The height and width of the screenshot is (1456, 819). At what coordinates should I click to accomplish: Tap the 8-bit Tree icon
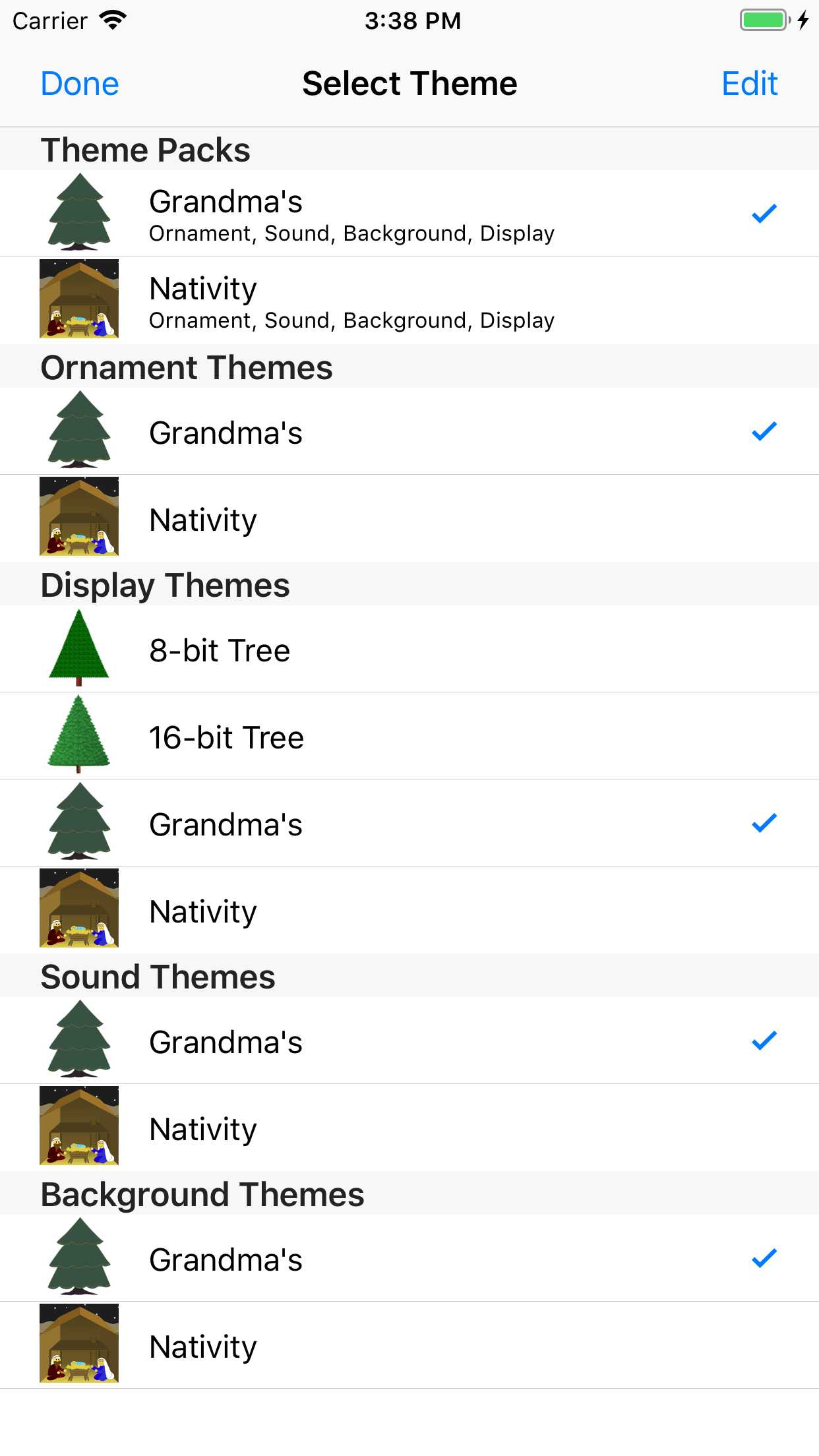click(79, 648)
